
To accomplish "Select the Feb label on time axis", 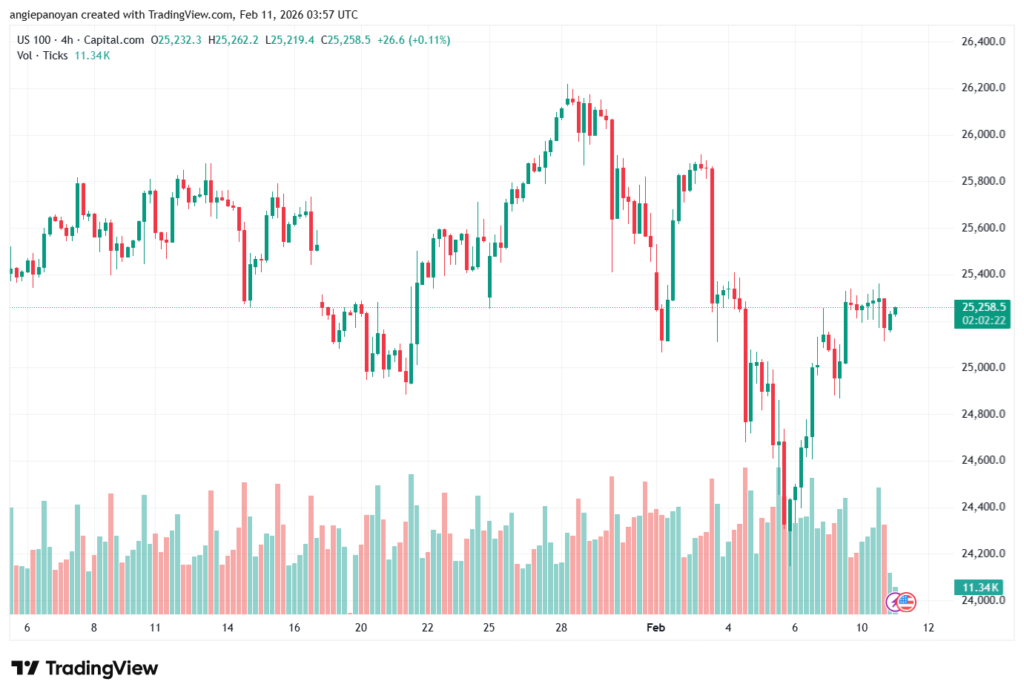I will coord(655,627).
